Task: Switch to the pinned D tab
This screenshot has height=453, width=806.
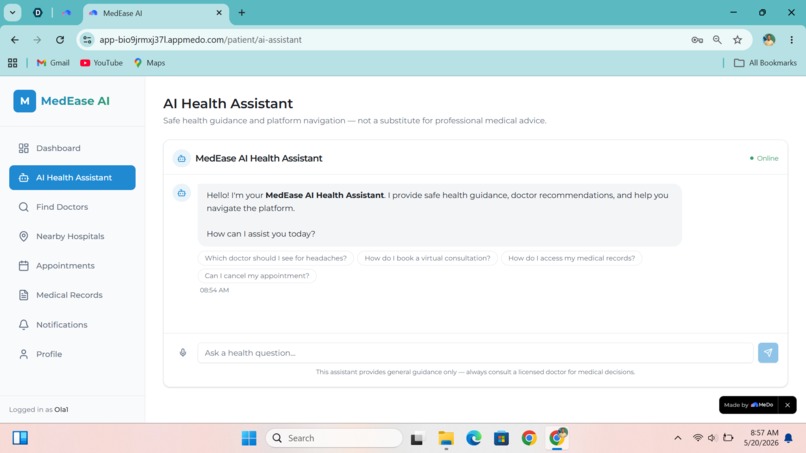Action: click(38, 13)
